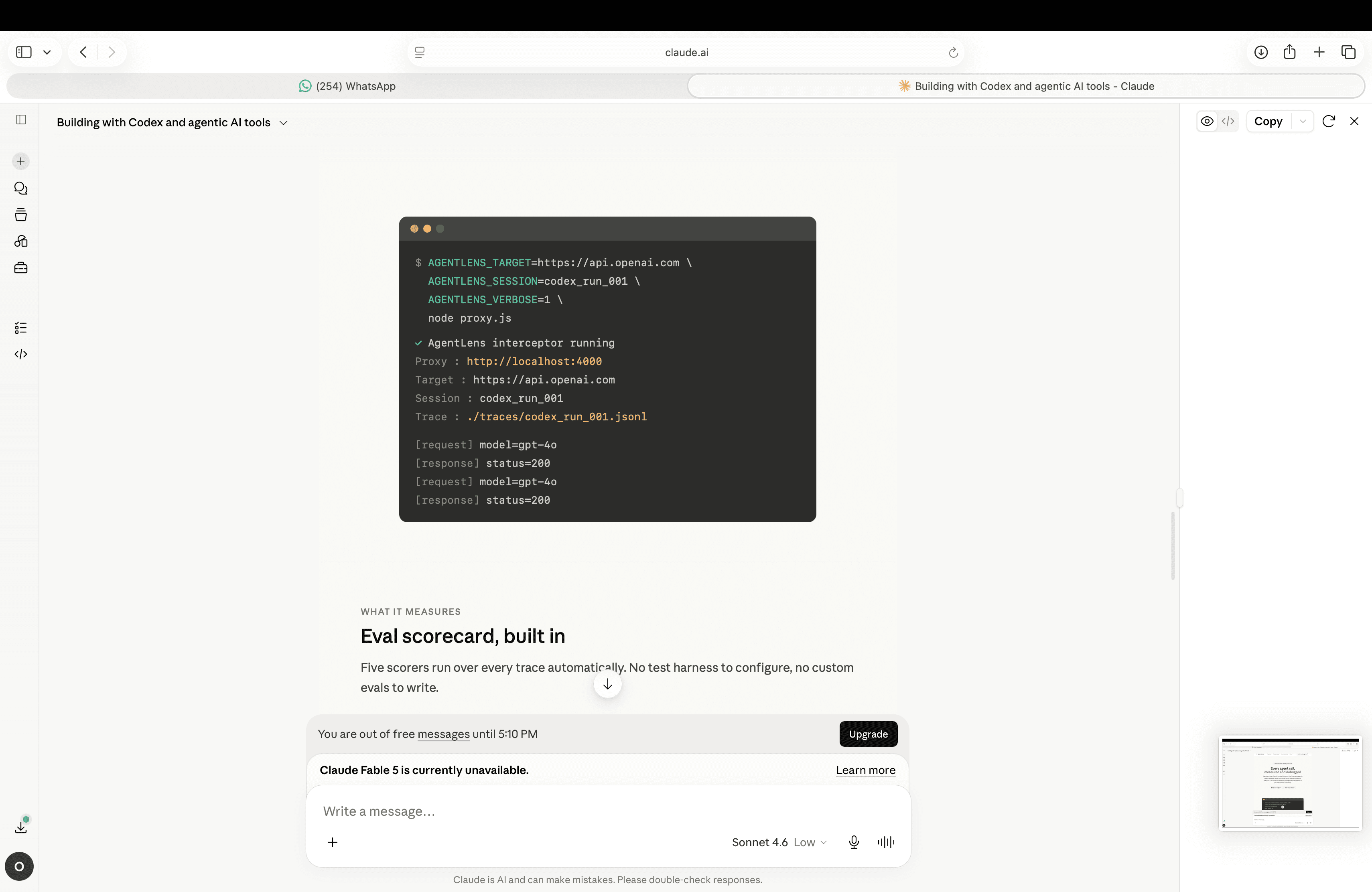The width and height of the screenshot is (1372, 892).
Task: Jump to bottom of conversation
Action: [x=608, y=684]
